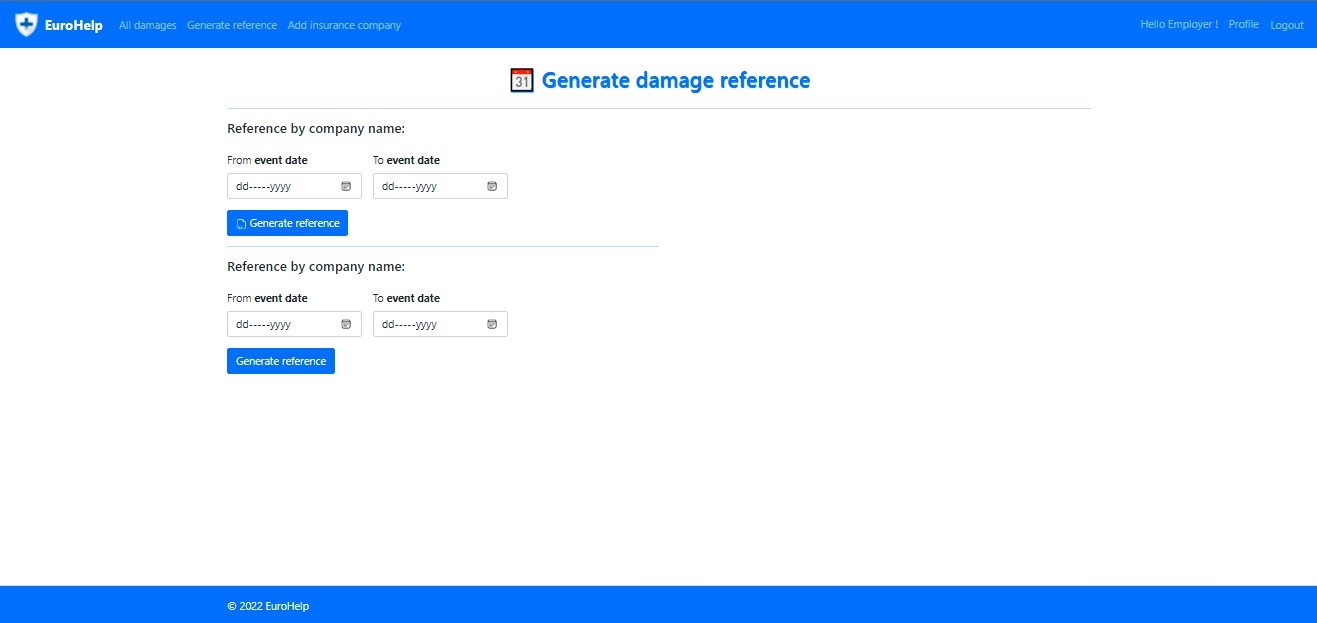Open the All damages page
The width and height of the screenshot is (1317, 623).
point(148,25)
